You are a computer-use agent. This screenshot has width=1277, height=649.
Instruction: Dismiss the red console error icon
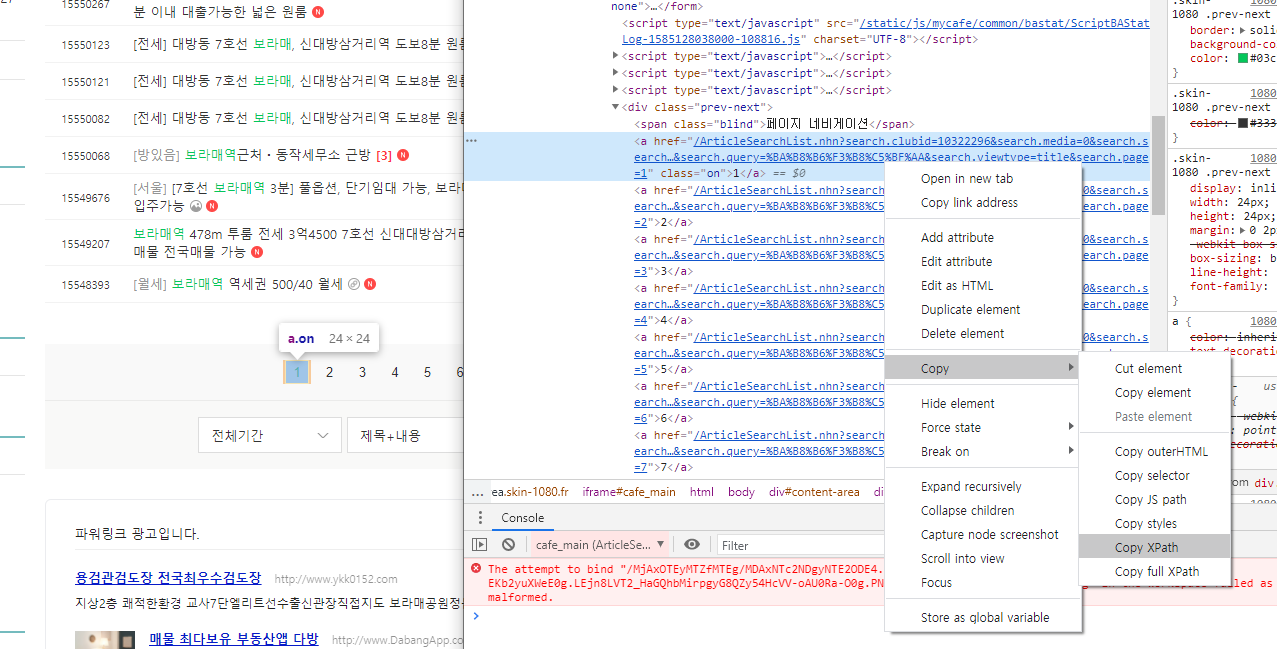pos(476,568)
